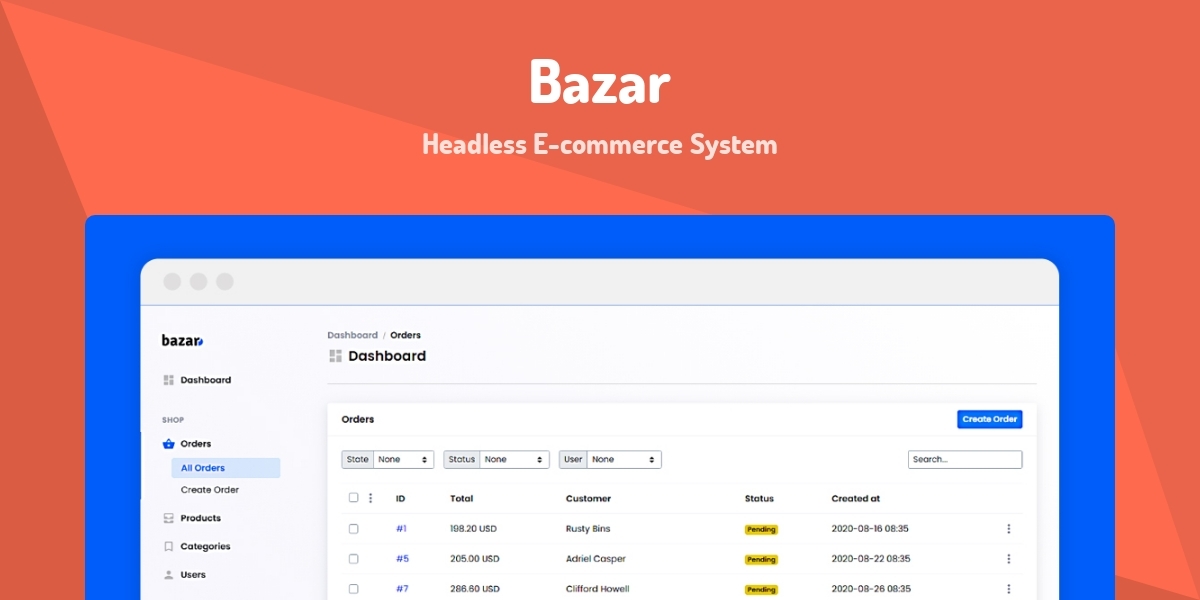Select the Dashboard icon in the sidebar

point(167,380)
